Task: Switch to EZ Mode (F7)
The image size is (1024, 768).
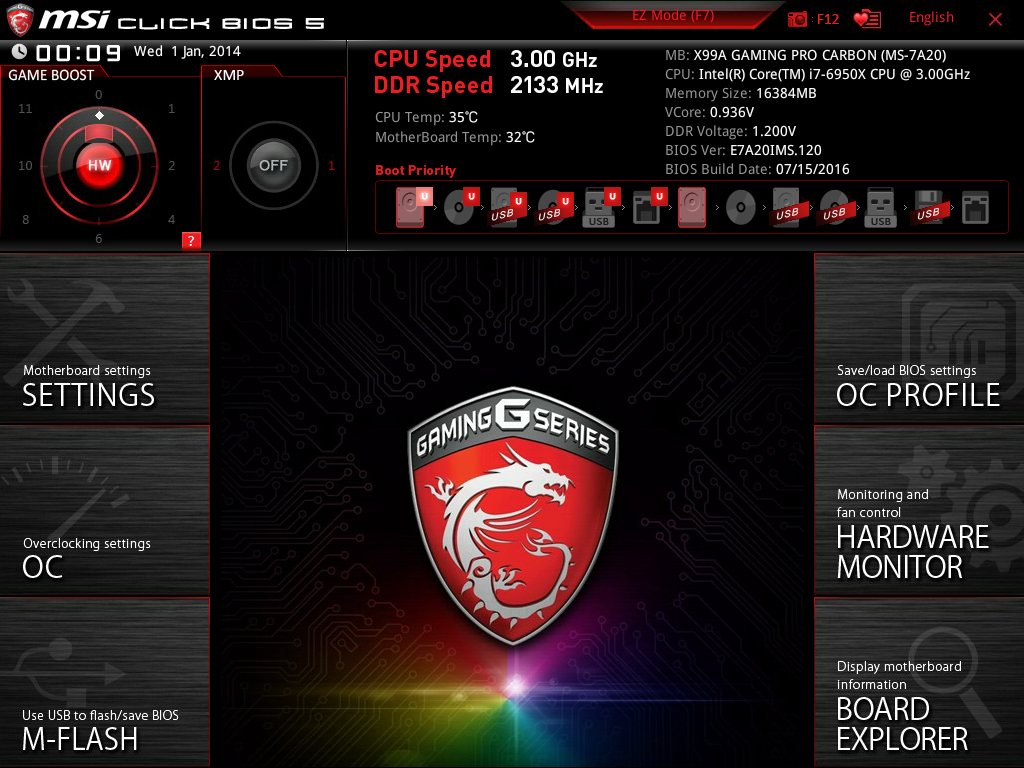Action: click(x=673, y=16)
